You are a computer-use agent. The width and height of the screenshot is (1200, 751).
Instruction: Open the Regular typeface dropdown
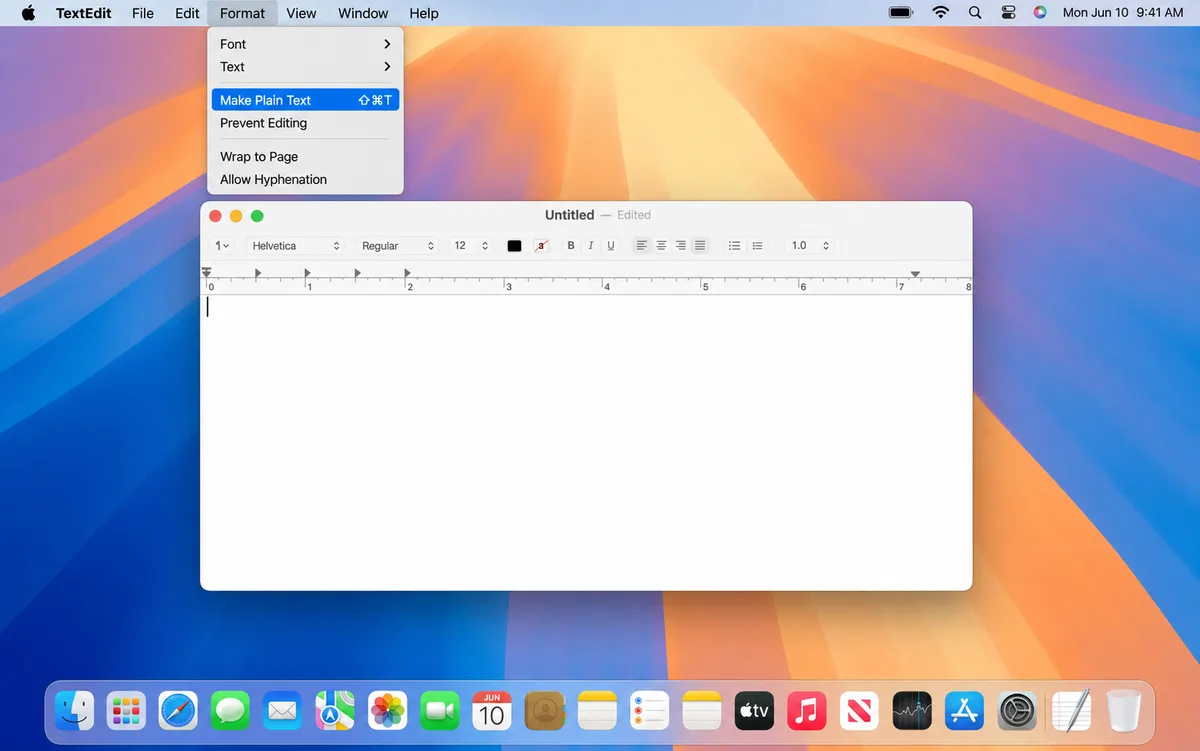[398, 246]
